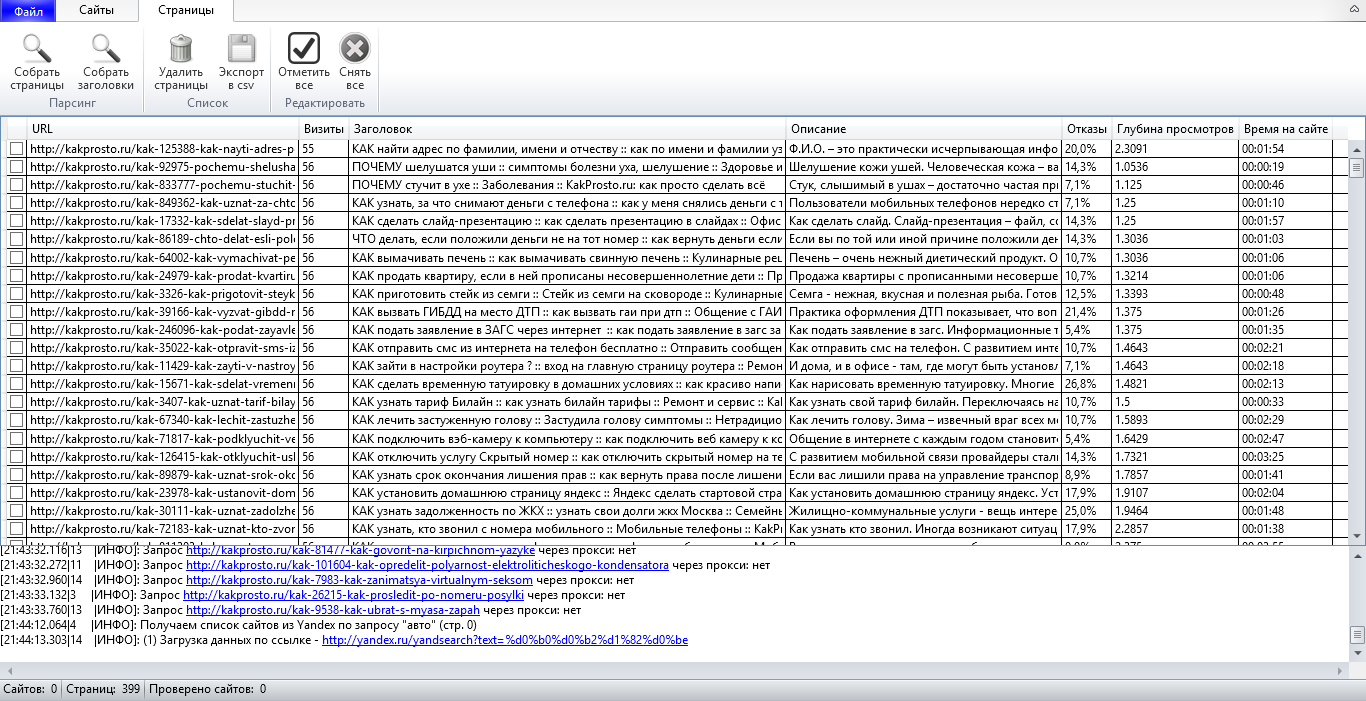This screenshot has height=701, width=1366.
Task: Open the yandex.ru/yandsearch link in log
Action: [504, 640]
